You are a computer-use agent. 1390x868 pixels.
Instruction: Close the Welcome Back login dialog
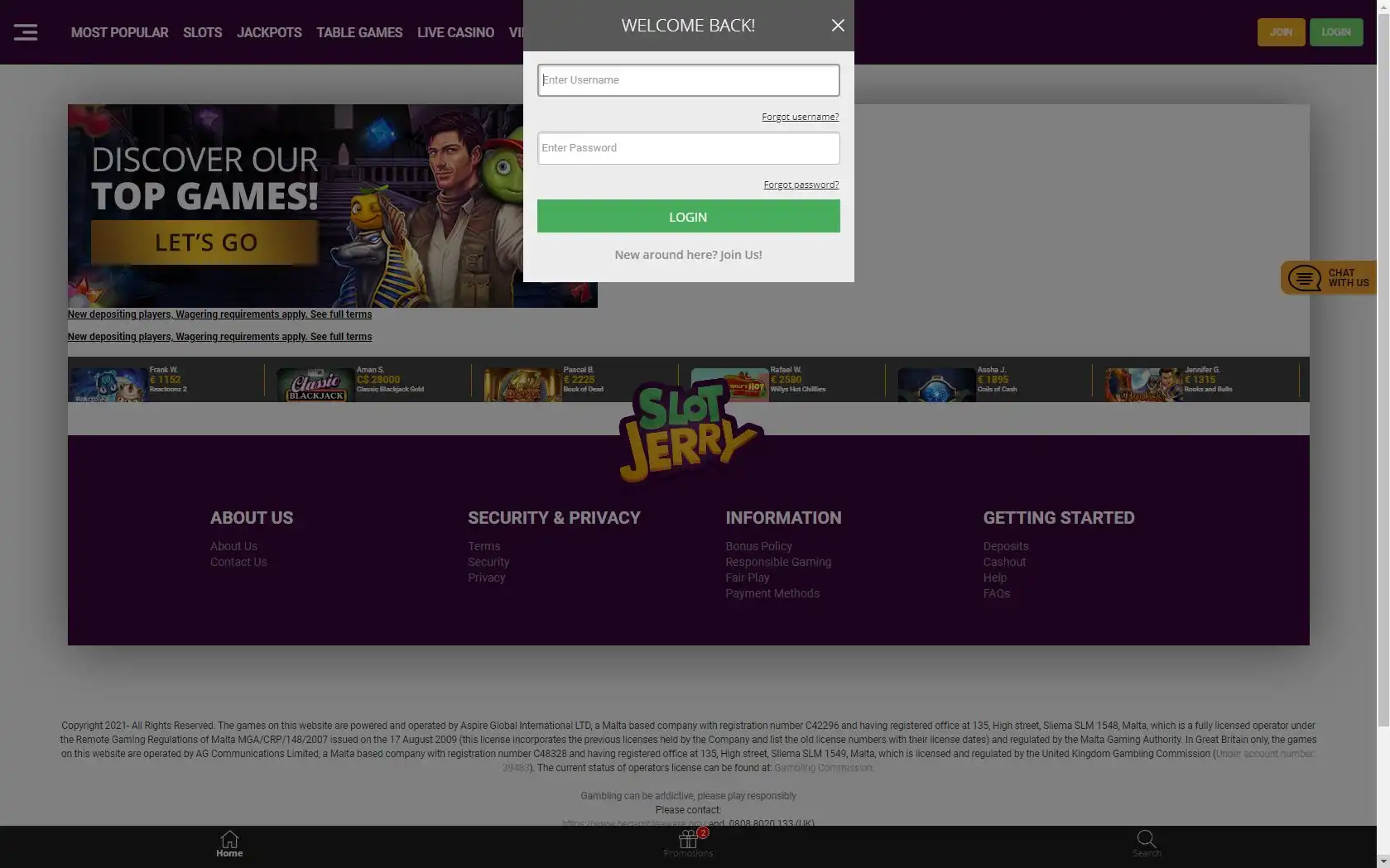pyautogui.click(x=838, y=26)
